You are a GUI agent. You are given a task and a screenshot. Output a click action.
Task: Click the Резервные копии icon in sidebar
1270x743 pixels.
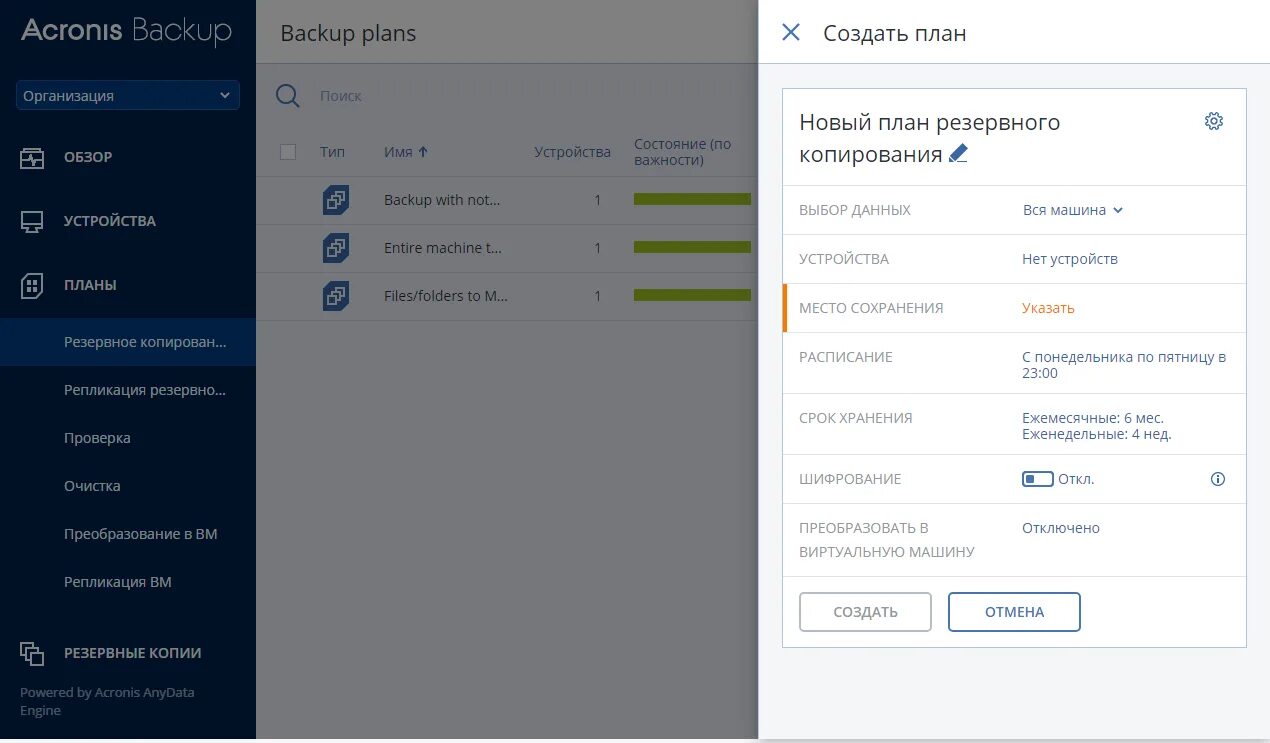(32, 653)
